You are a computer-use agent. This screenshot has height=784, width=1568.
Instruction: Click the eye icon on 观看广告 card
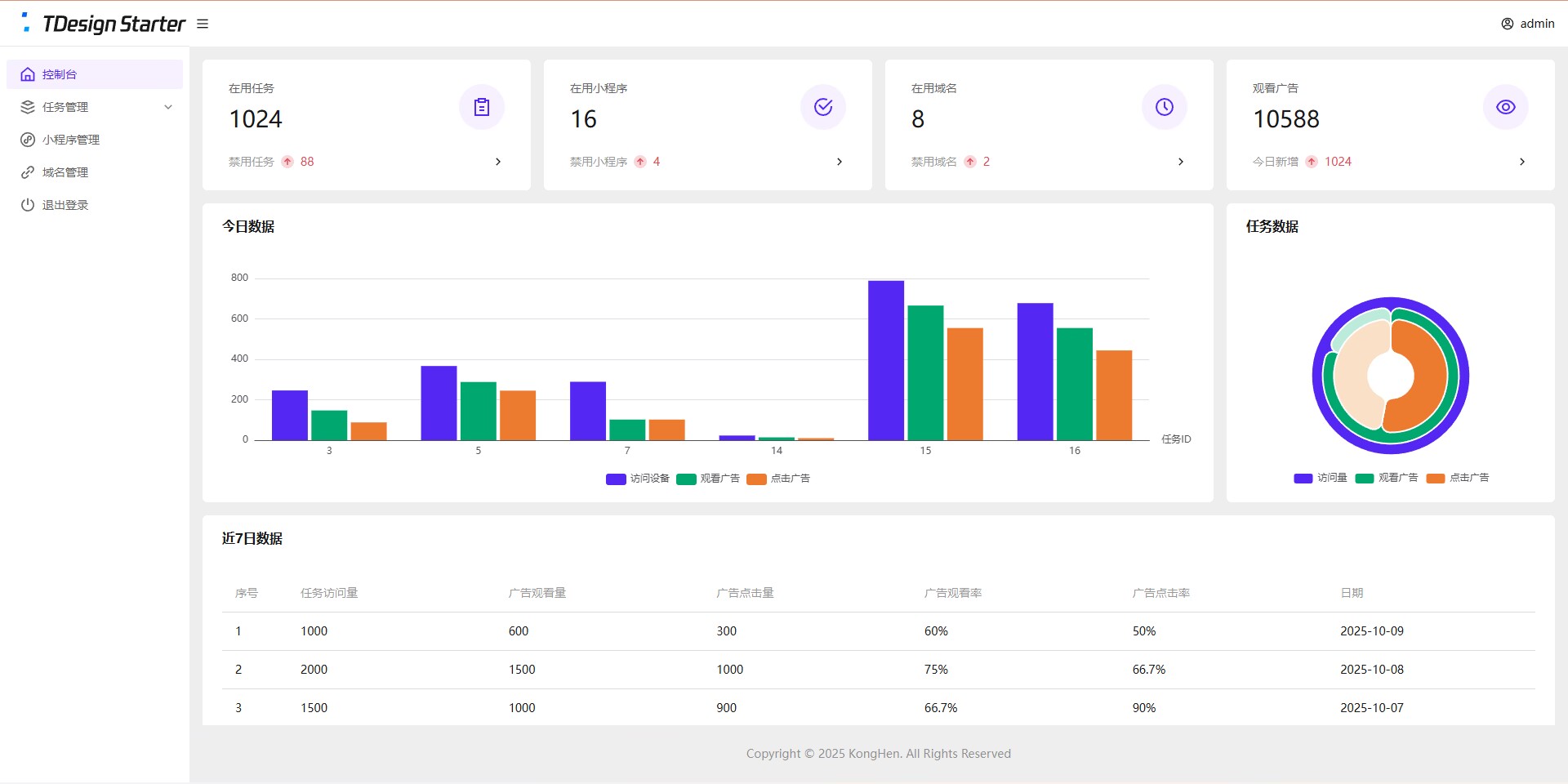pyautogui.click(x=1505, y=106)
